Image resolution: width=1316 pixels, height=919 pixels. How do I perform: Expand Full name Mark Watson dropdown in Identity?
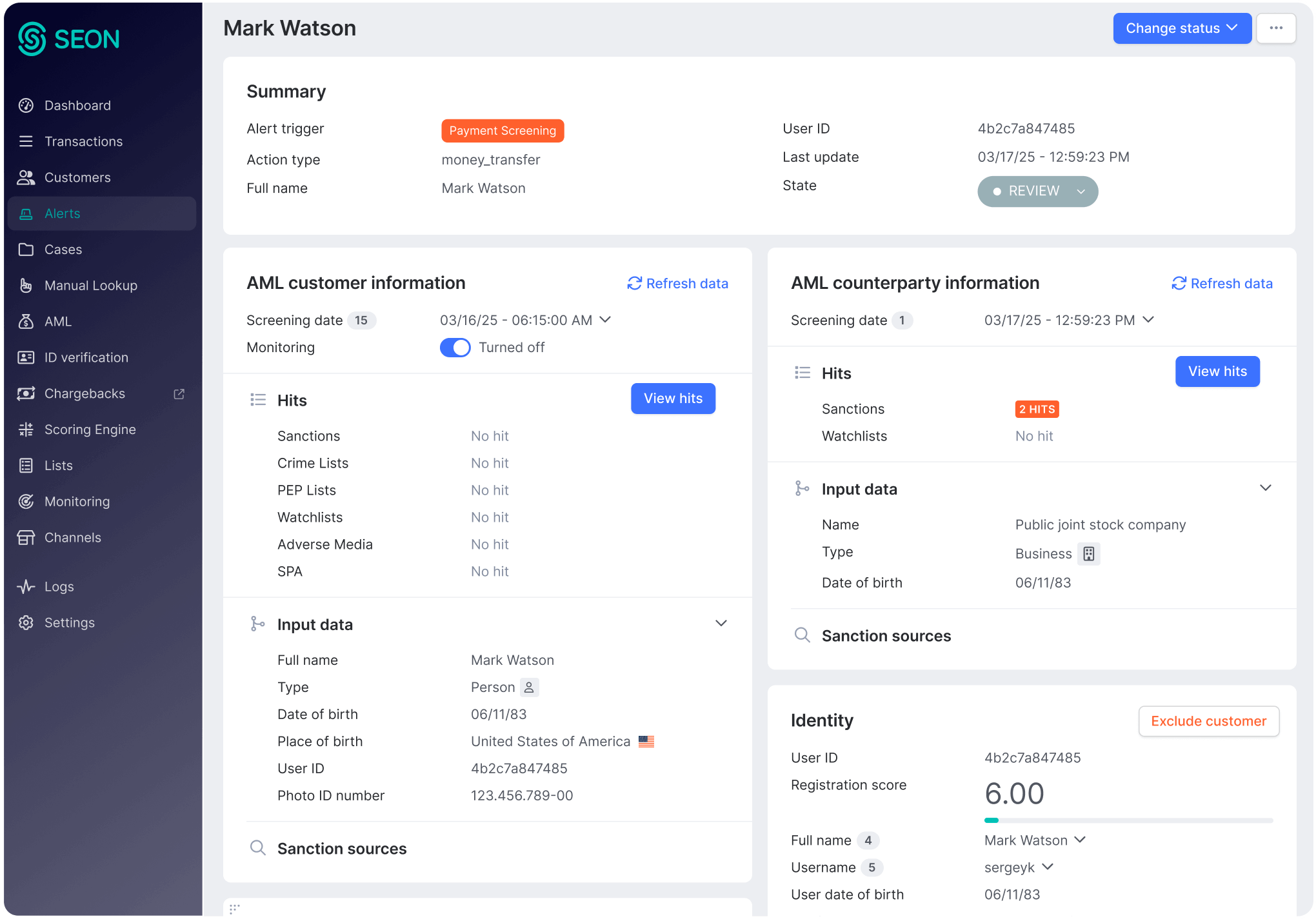(1080, 840)
